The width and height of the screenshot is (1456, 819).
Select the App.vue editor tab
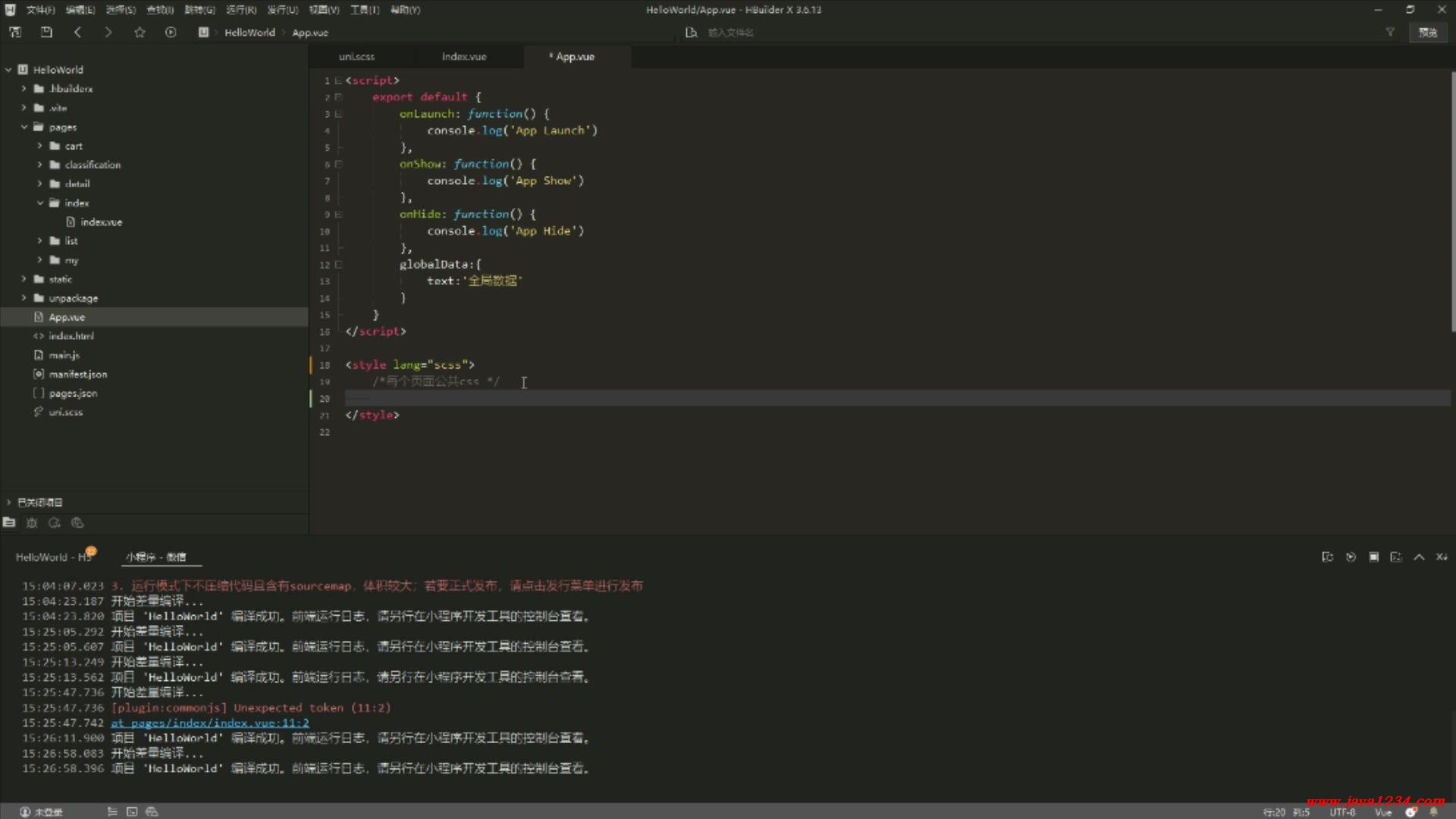[575, 57]
